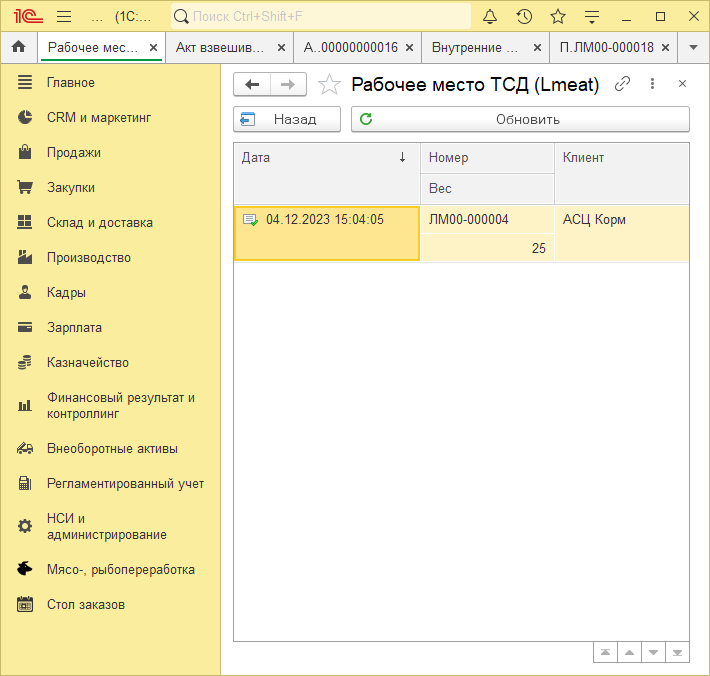This screenshot has height=676, width=710.
Task: Open CRM и маркетинг section
Action: 99,117
